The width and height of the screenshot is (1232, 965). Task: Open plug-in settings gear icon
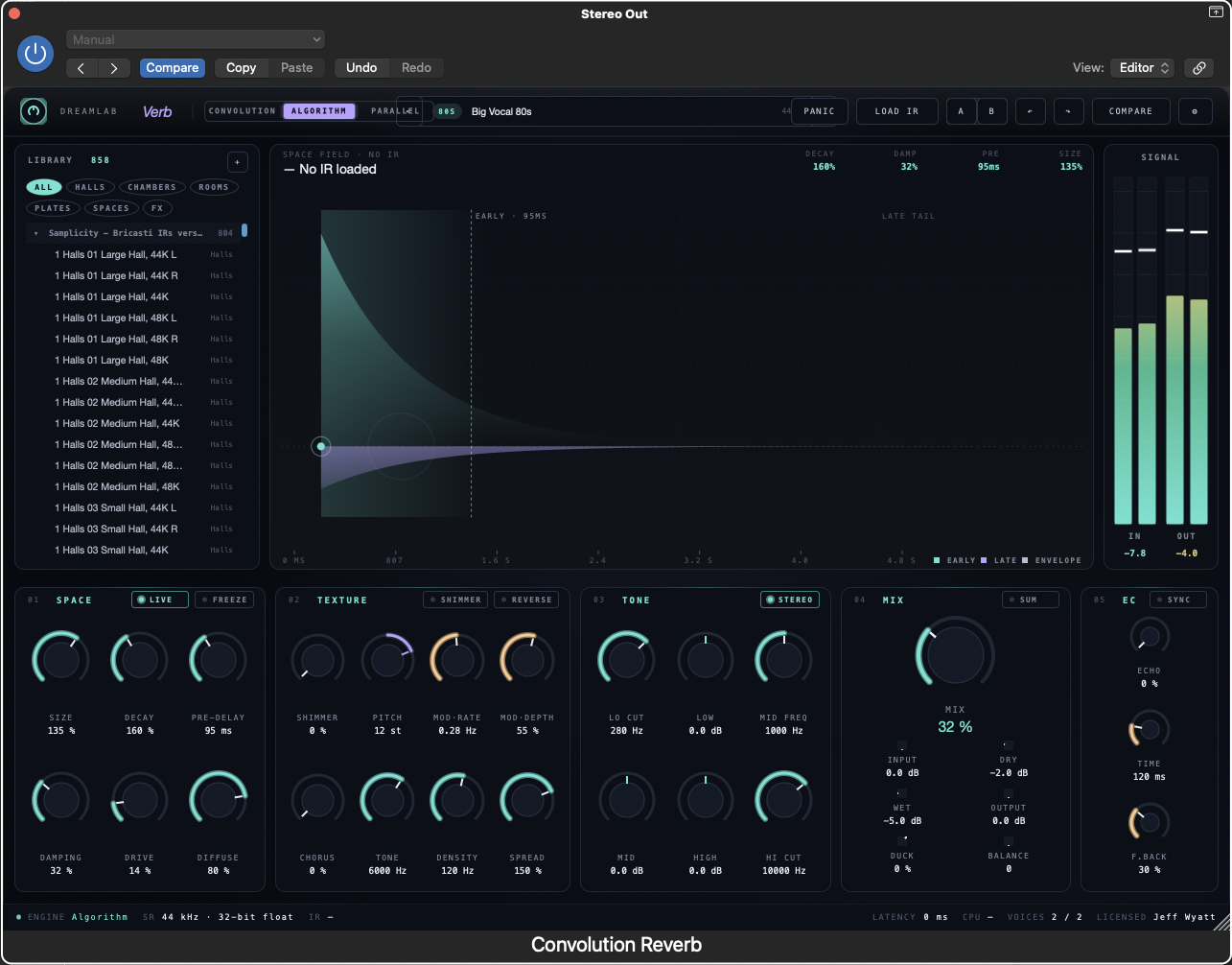pyautogui.click(x=1195, y=111)
